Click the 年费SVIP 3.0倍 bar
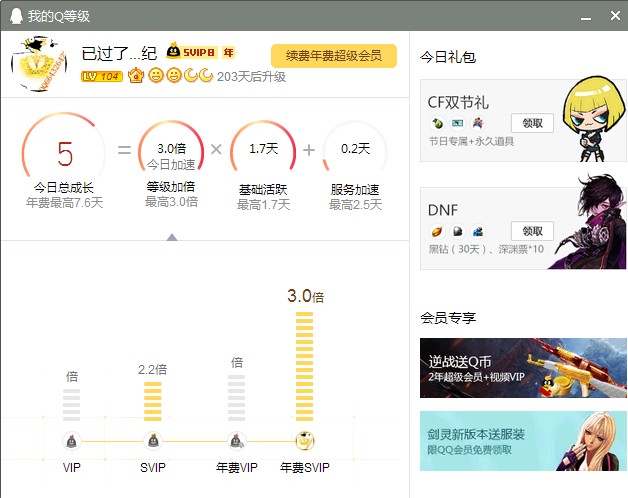This screenshot has width=628, height=498. (x=304, y=367)
